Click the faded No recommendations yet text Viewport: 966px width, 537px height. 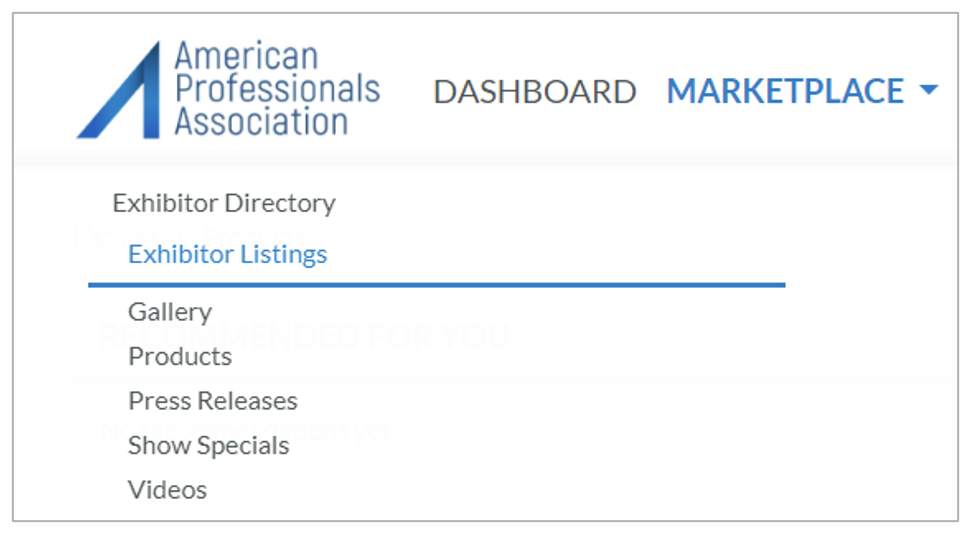[x=246, y=430]
